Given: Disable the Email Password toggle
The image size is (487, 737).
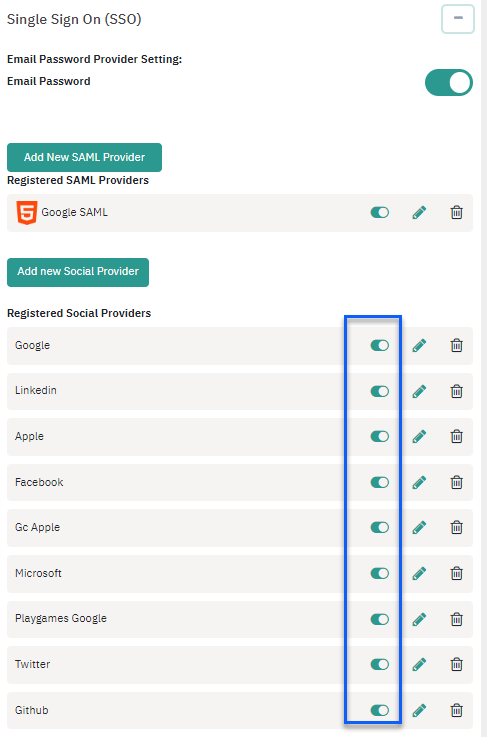Looking at the screenshot, I should (x=449, y=83).
